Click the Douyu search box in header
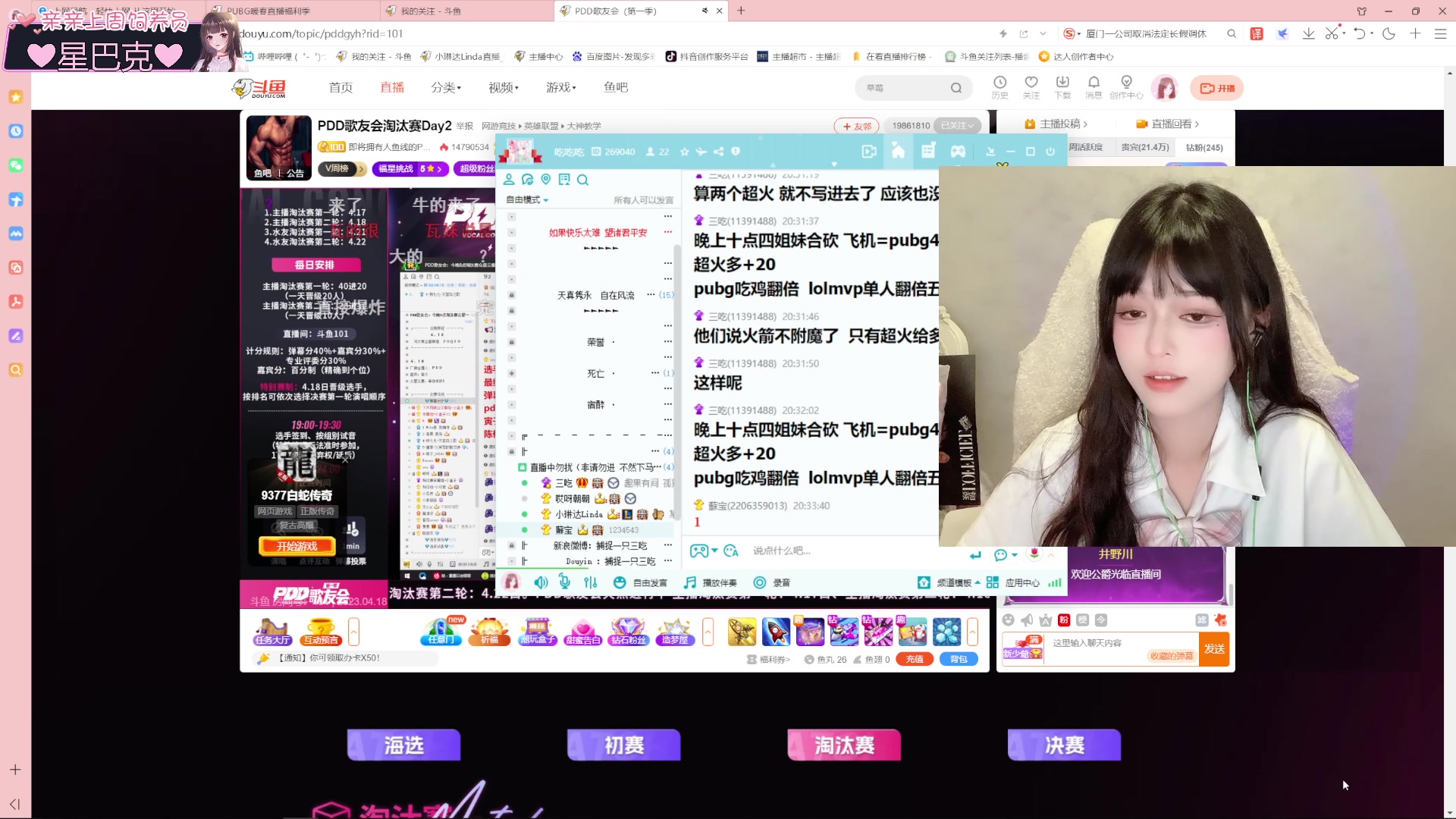 tap(914, 88)
